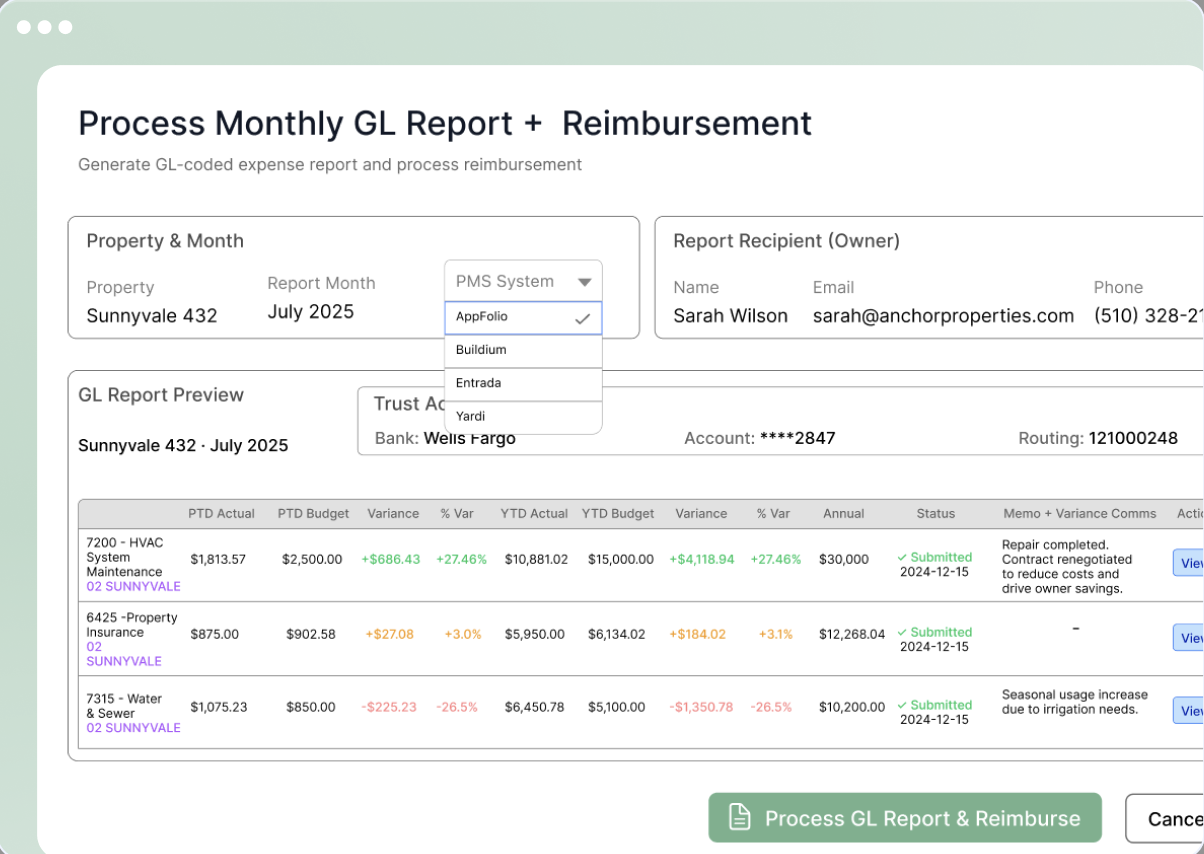Click the YTD actual value $6,450.78
This screenshot has width=1204, height=854.
point(534,707)
